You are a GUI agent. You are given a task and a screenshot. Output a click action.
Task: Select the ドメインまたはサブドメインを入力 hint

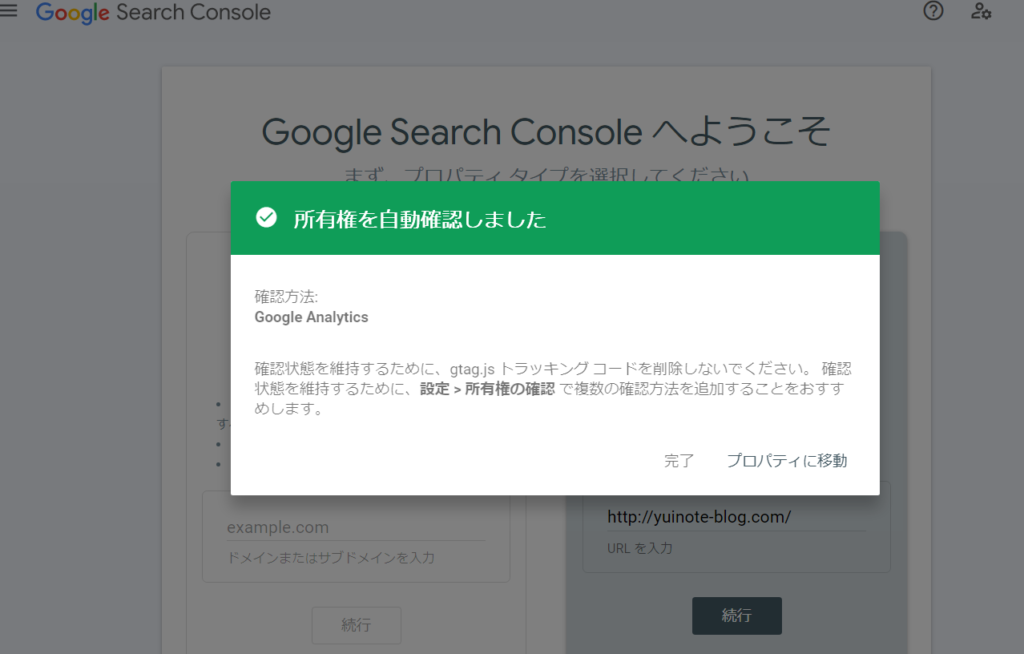330,558
